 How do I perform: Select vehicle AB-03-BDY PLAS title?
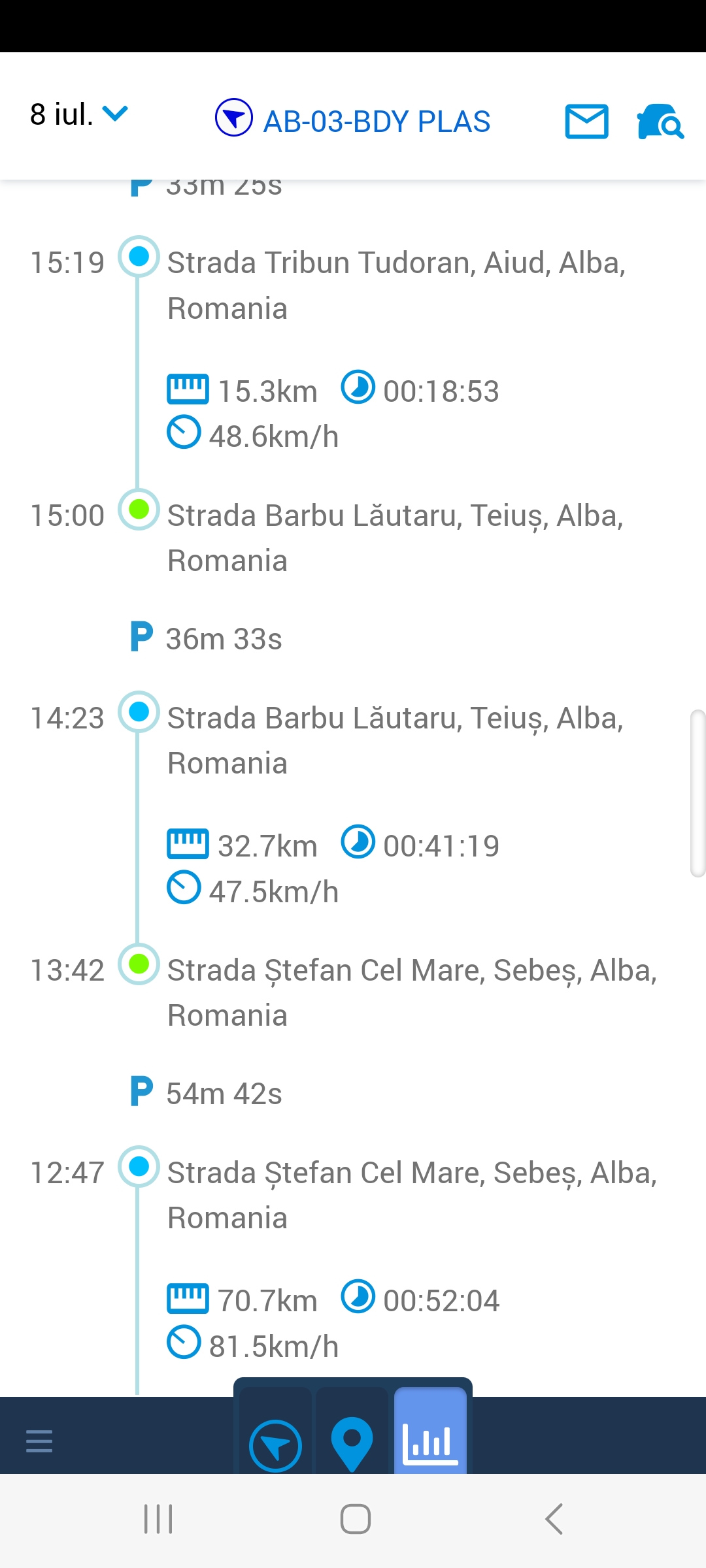coord(377,122)
